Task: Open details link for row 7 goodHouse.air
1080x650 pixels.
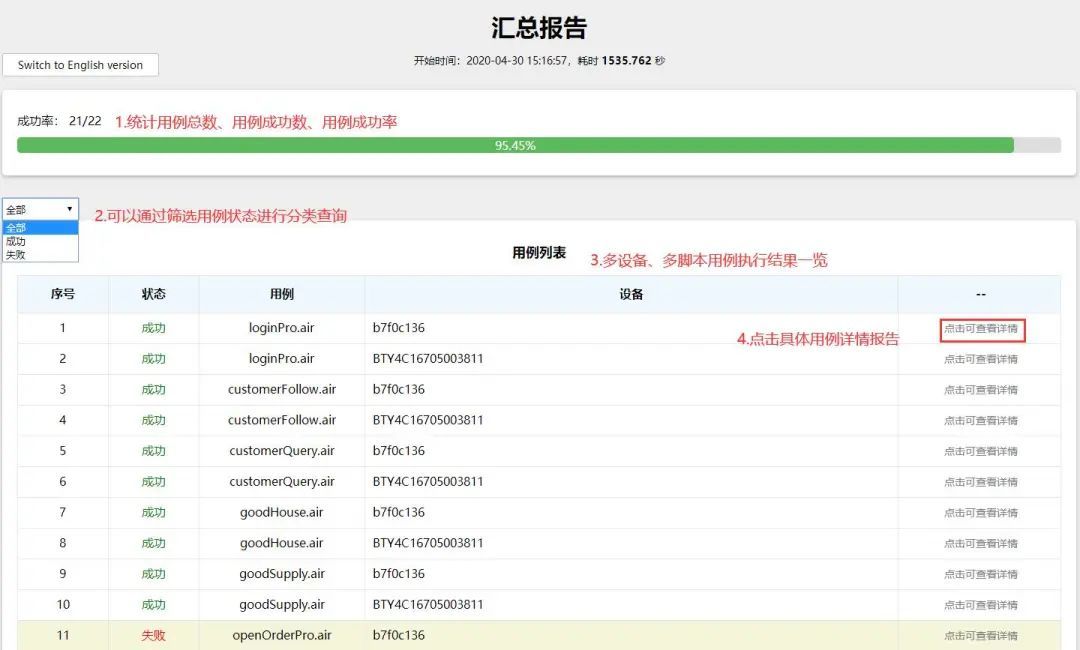Action: [x=981, y=513]
